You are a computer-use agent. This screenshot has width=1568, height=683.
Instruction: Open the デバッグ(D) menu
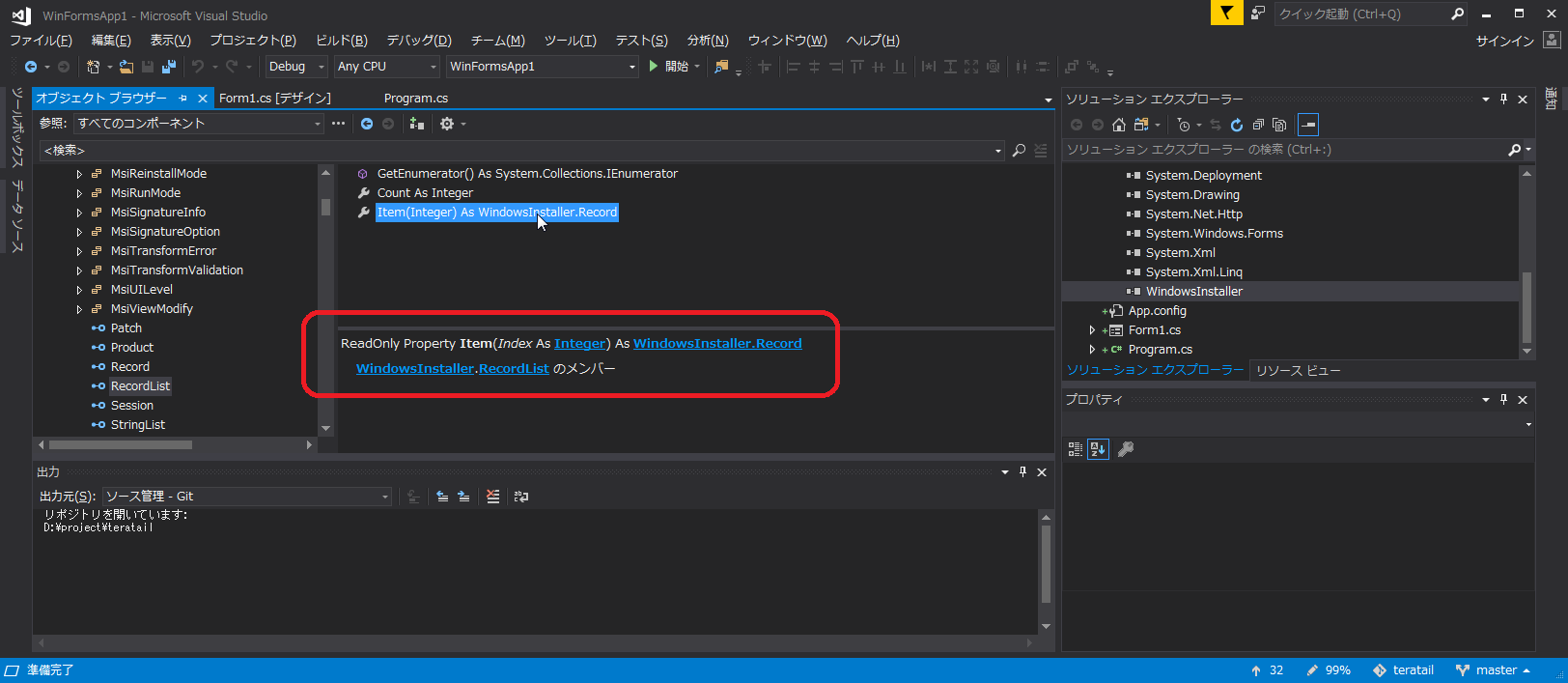(419, 41)
